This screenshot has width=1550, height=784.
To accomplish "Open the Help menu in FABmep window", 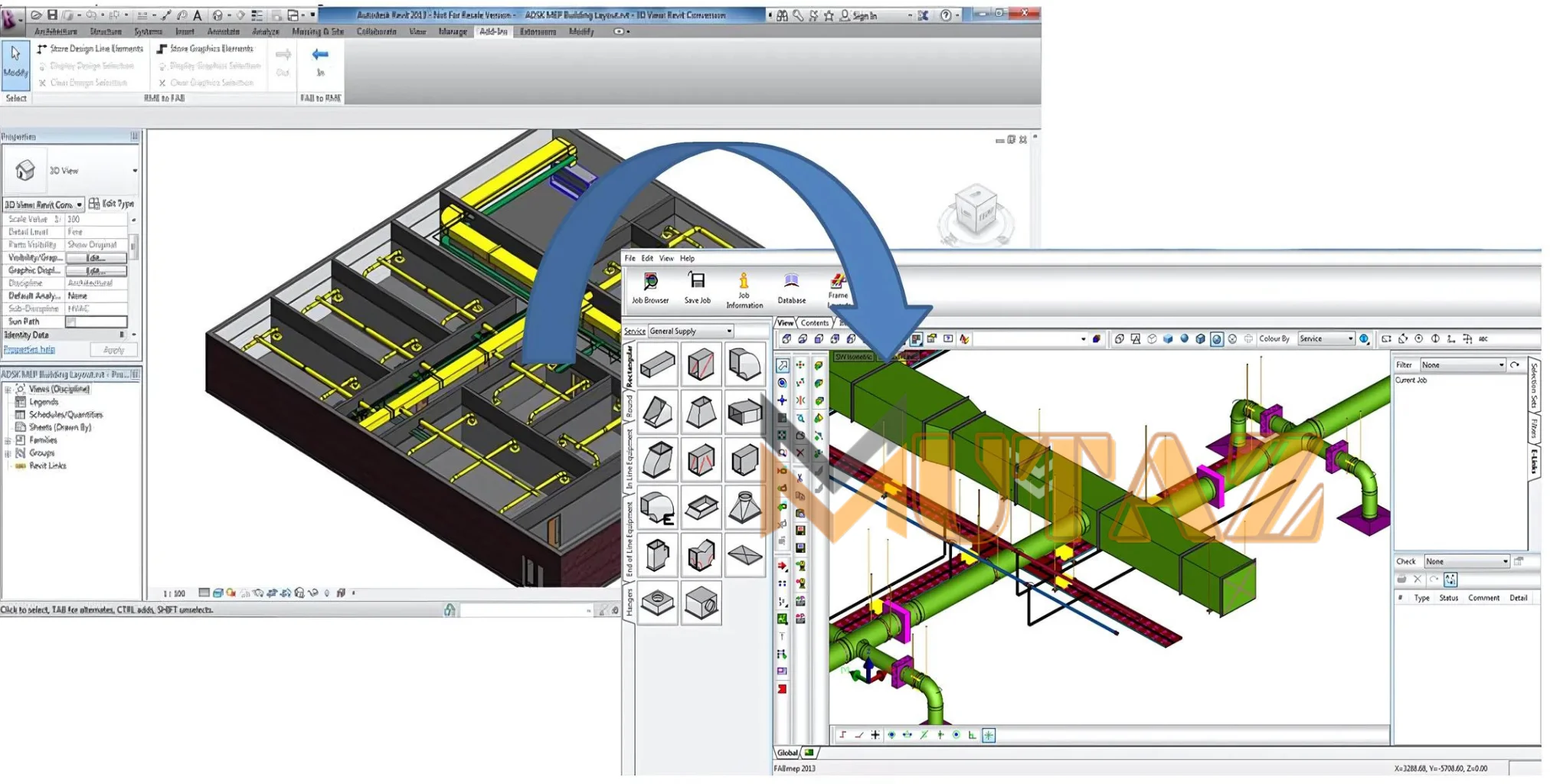I will [x=687, y=259].
